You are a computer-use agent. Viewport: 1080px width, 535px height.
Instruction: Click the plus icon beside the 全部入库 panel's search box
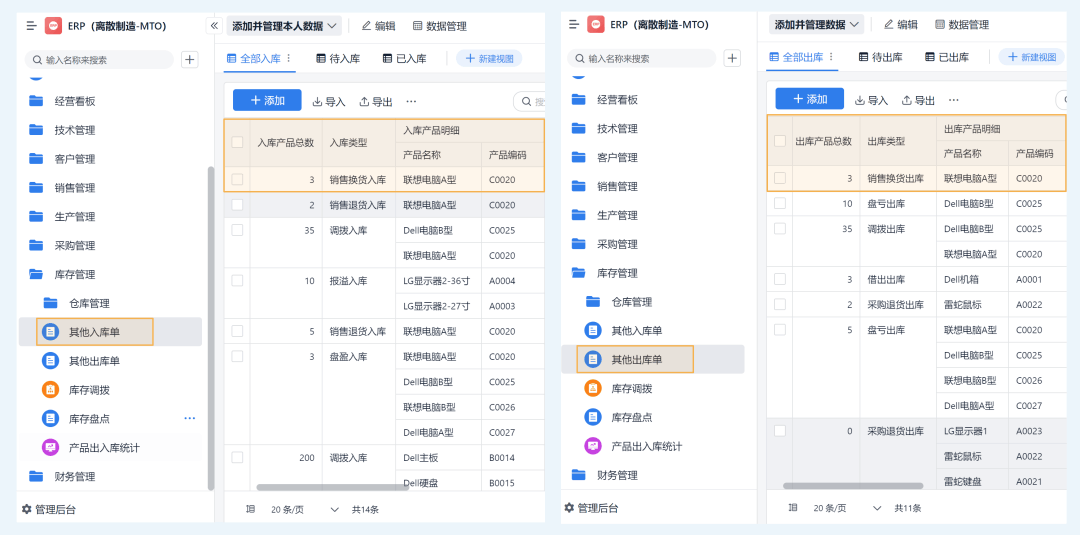(x=189, y=60)
